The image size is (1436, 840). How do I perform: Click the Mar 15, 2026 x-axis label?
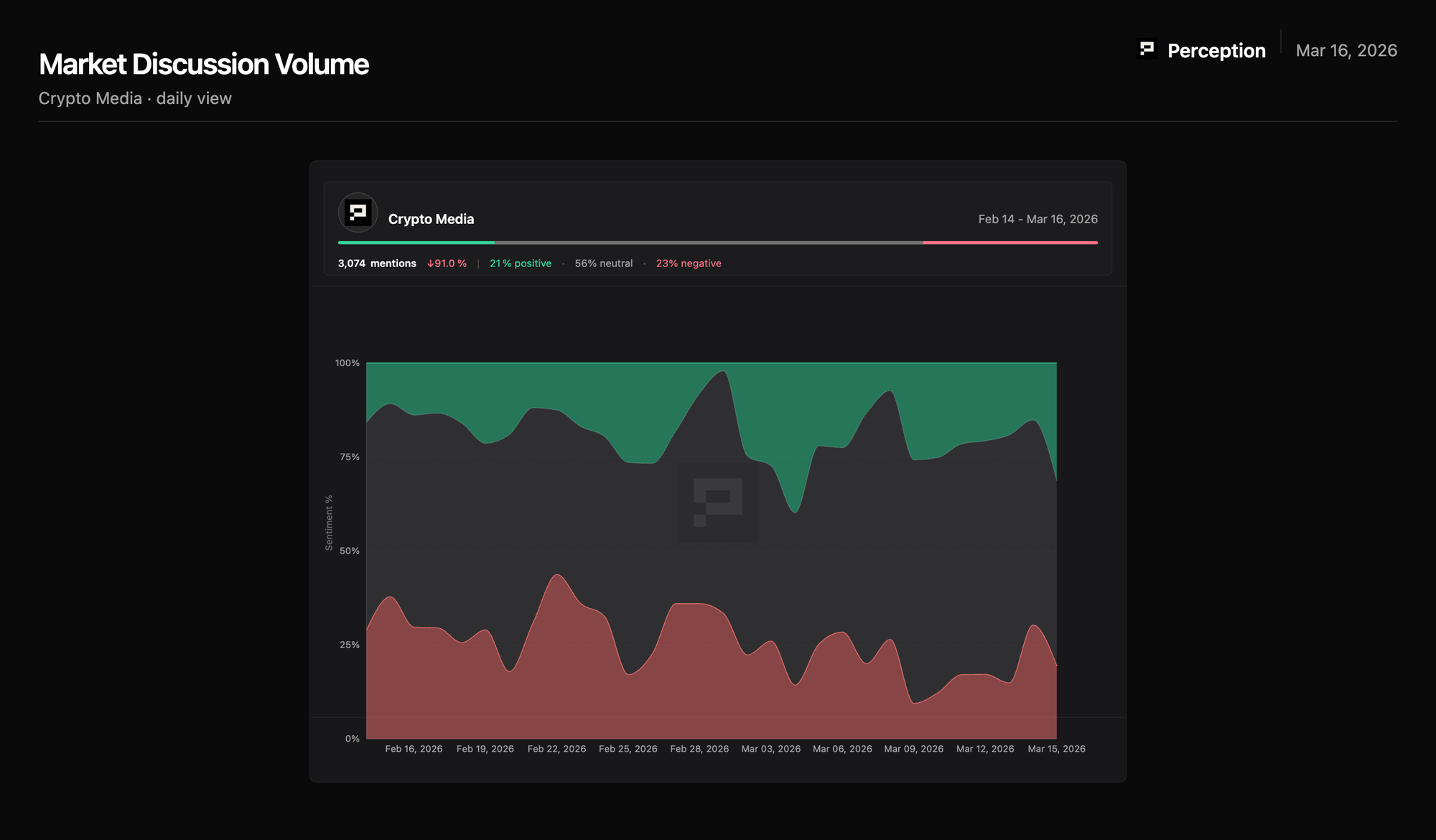pos(1056,749)
